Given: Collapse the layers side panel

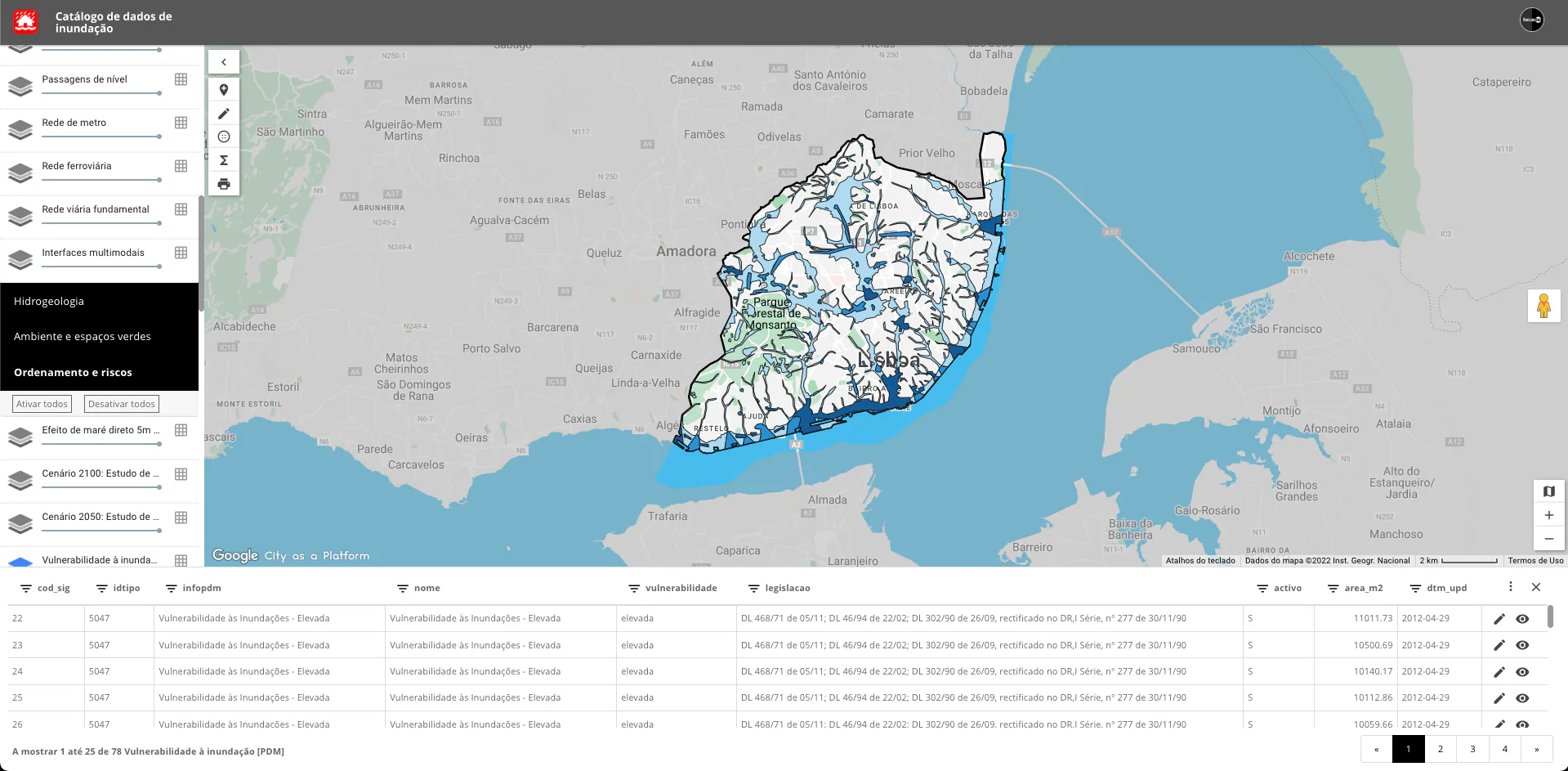Looking at the screenshot, I should 223,61.
